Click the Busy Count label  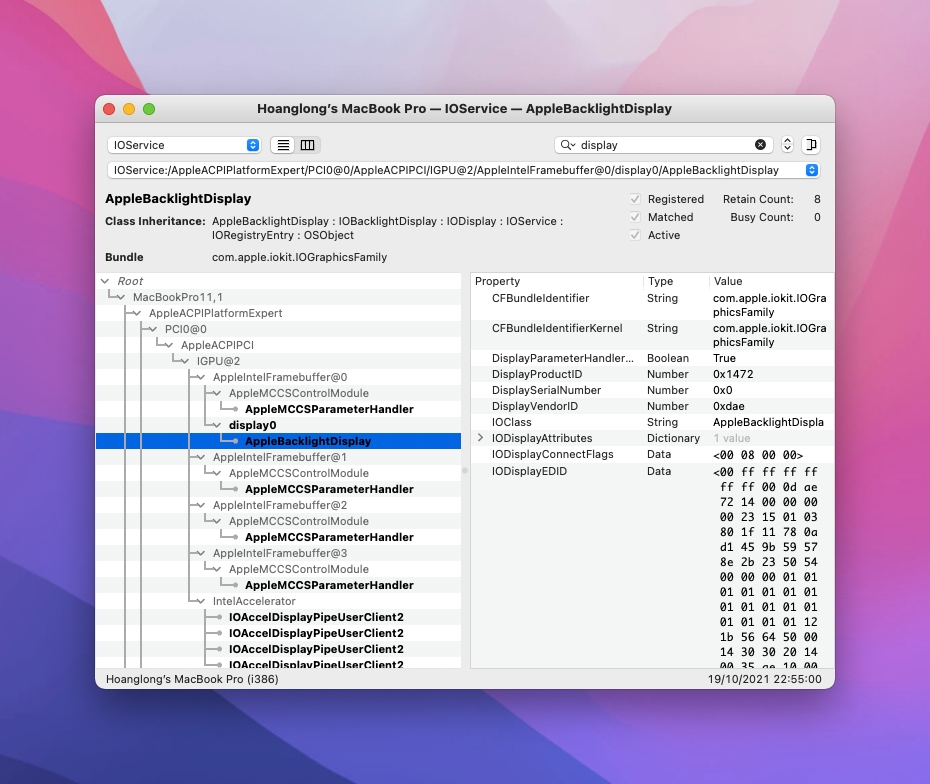point(762,217)
